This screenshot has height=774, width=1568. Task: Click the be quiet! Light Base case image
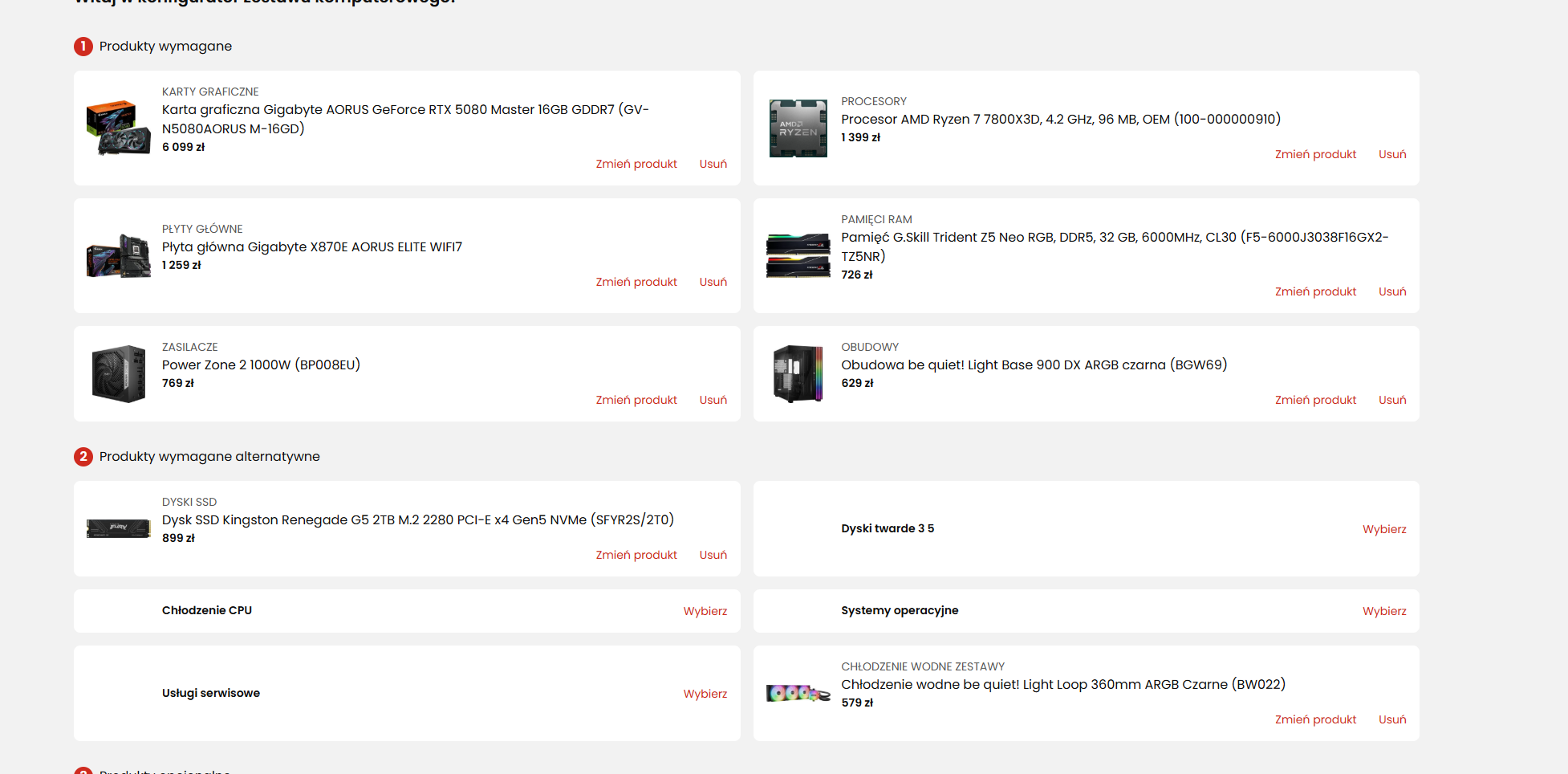(x=798, y=373)
